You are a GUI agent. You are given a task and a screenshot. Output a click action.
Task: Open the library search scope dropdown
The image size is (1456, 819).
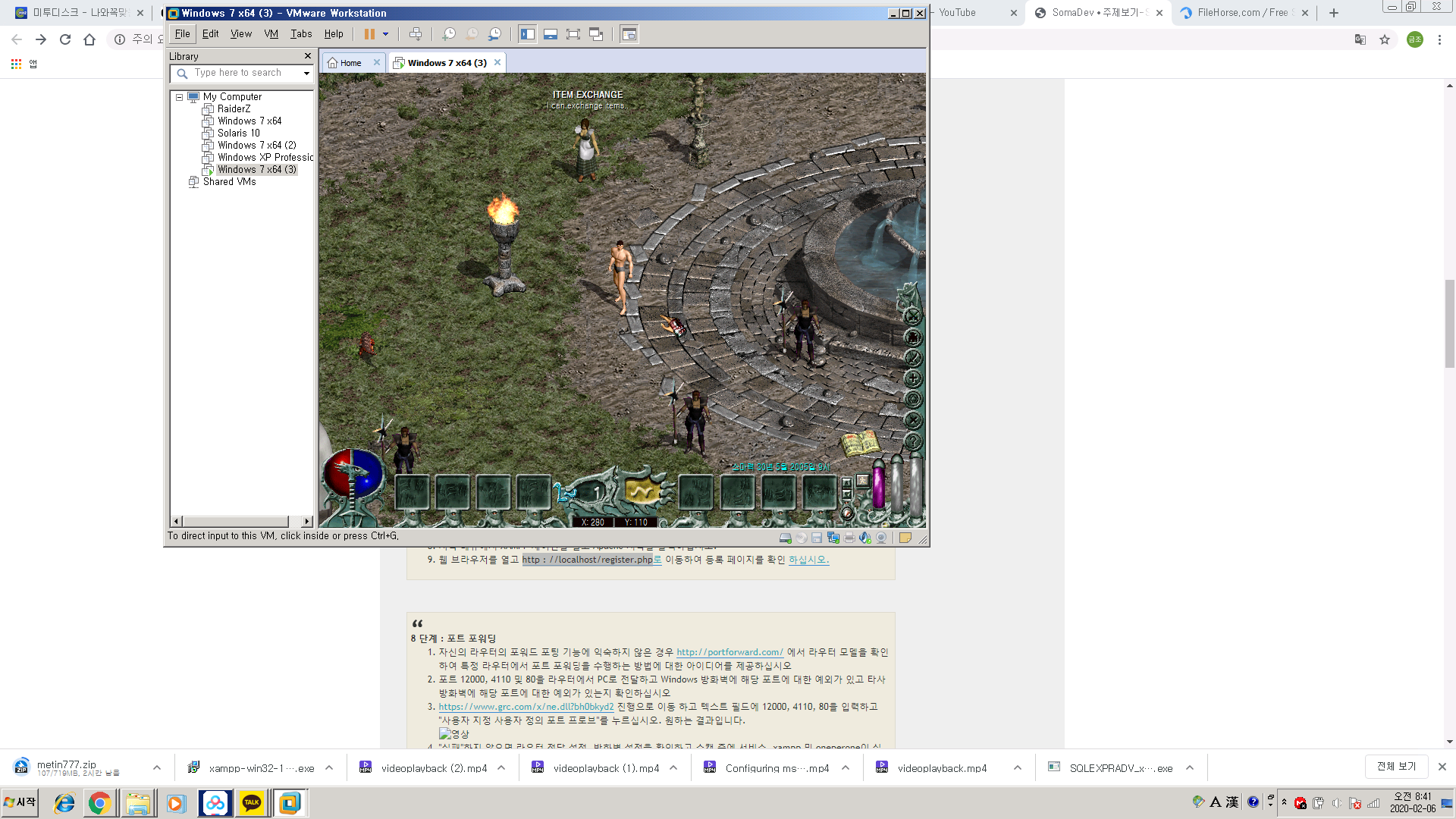pos(306,73)
